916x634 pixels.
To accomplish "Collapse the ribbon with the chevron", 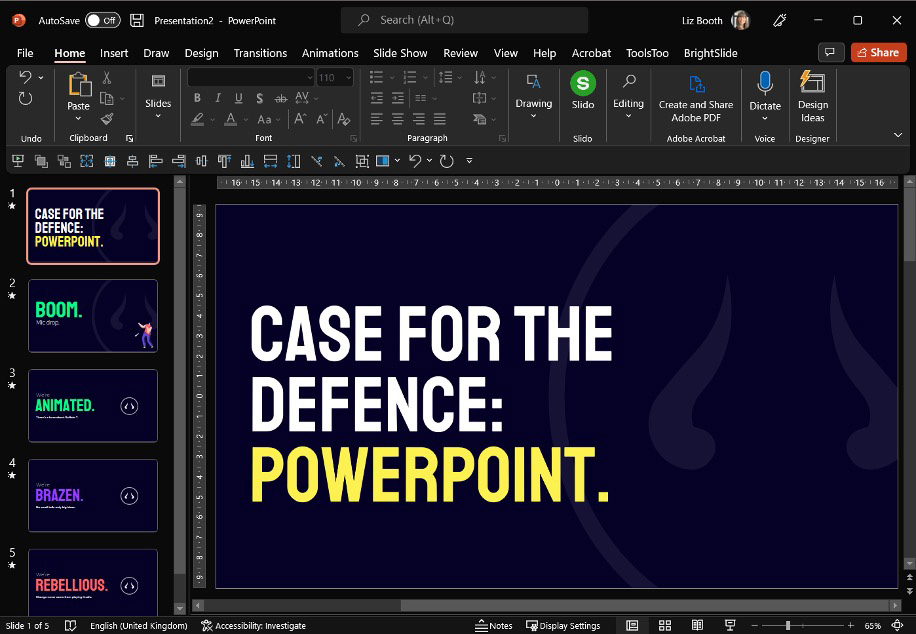I will [898, 135].
